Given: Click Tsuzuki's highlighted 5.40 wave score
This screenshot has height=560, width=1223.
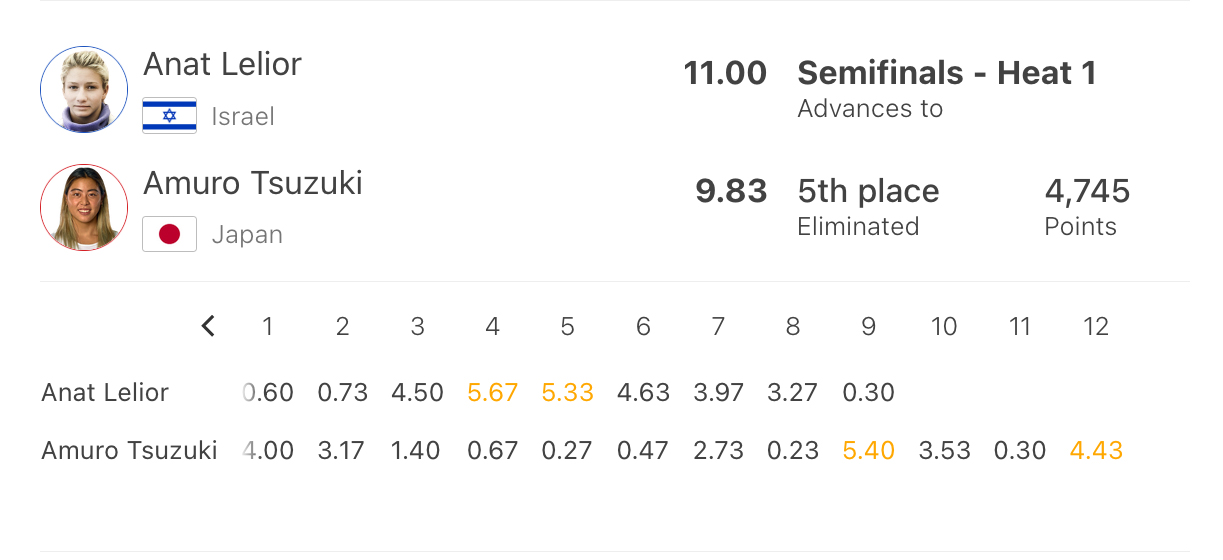Looking at the screenshot, I should click(868, 451).
